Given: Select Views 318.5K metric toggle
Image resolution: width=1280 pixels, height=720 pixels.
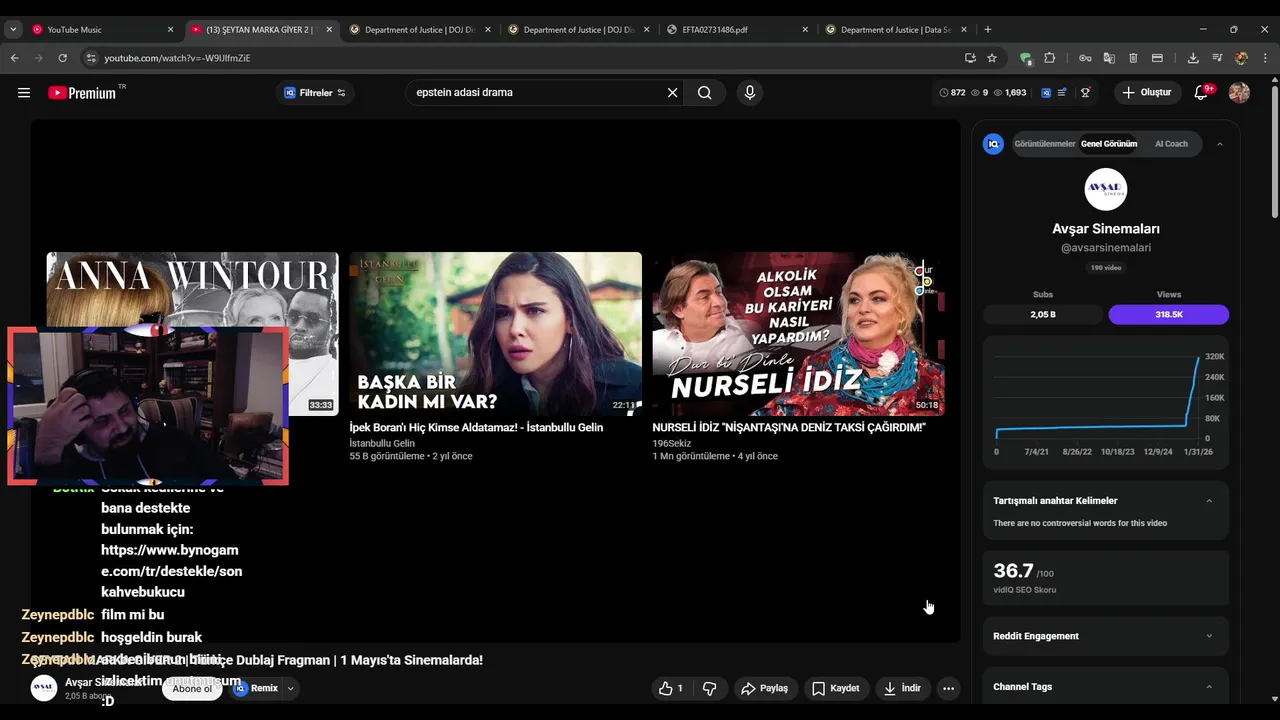Looking at the screenshot, I should [1168, 314].
